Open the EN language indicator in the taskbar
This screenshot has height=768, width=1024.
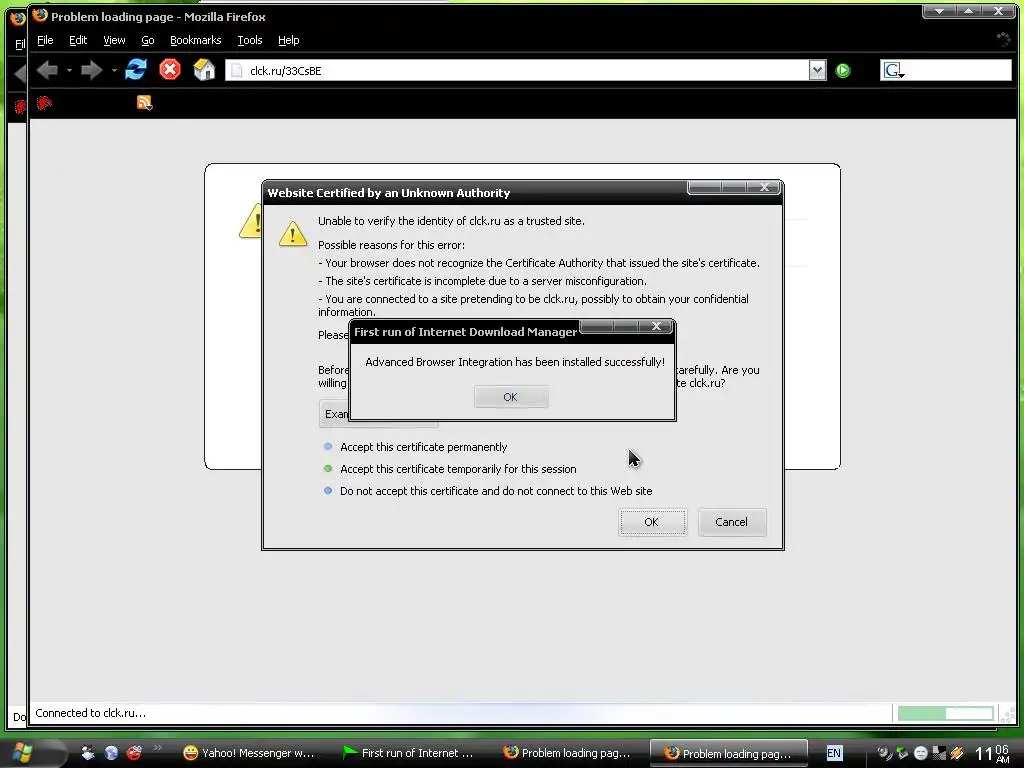click(x=834, y=753)
